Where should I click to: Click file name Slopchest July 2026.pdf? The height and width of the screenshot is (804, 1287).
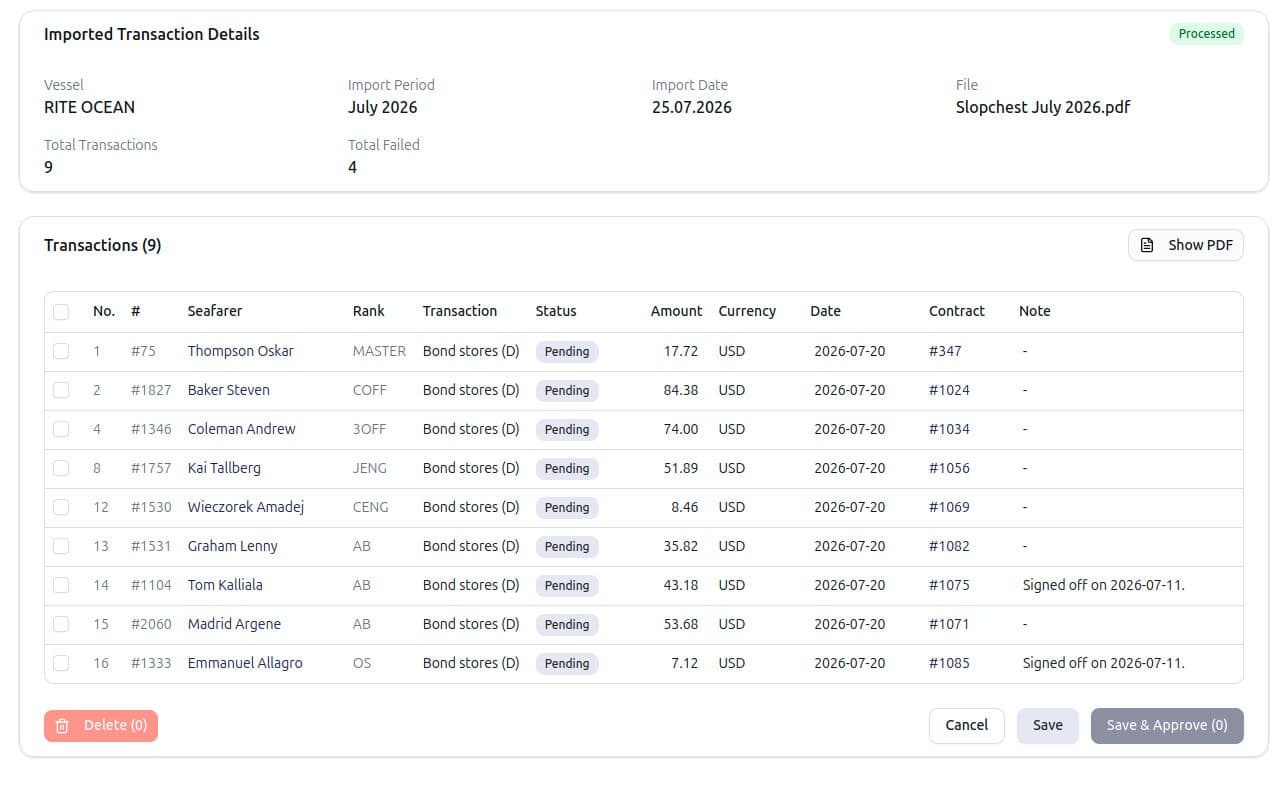(1043, 107)
